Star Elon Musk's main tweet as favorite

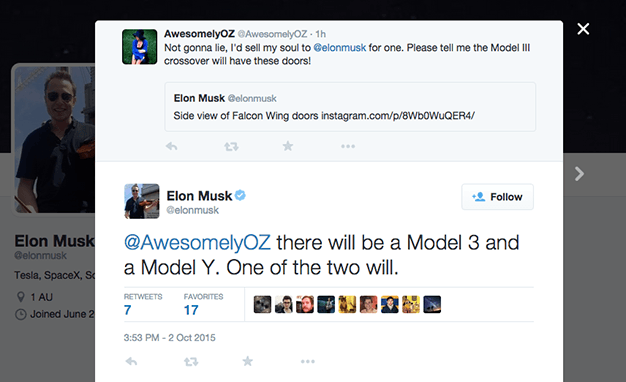coord(248,361)
